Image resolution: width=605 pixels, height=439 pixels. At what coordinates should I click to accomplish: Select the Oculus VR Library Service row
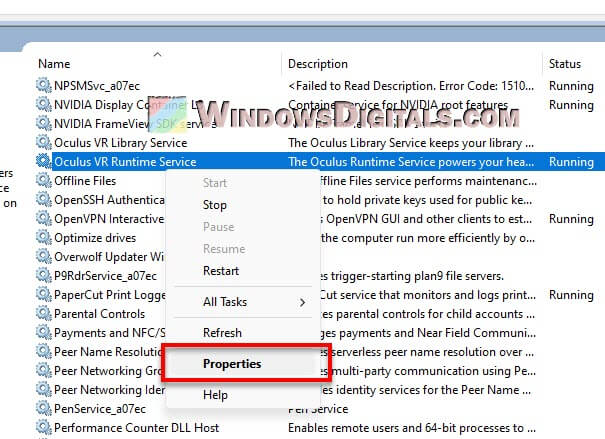pos(320,143)
